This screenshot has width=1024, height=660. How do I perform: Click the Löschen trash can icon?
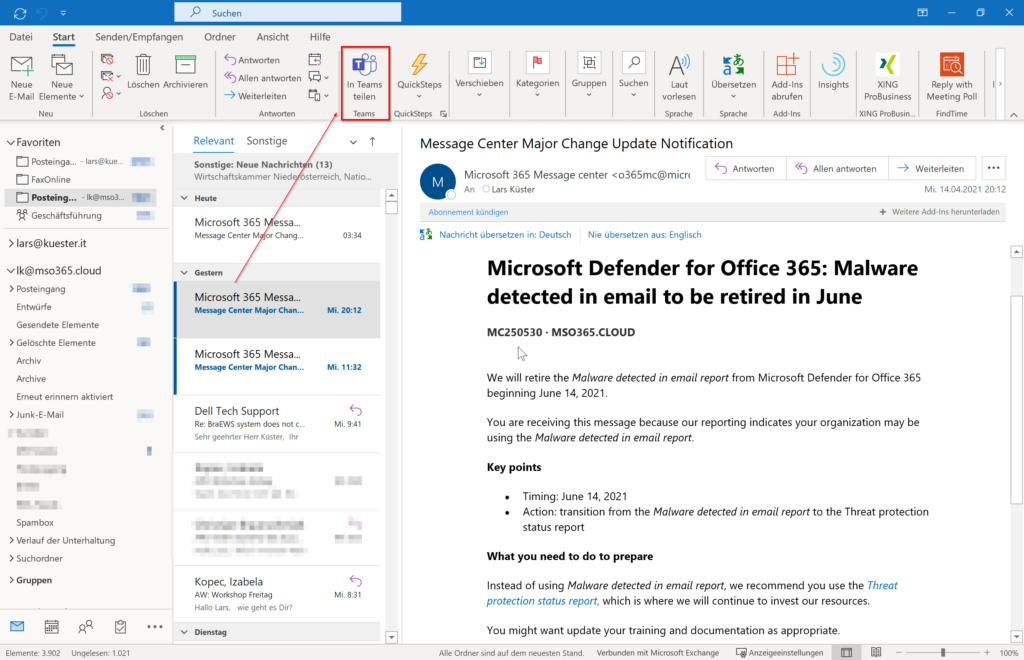click(x=143, y=65)
